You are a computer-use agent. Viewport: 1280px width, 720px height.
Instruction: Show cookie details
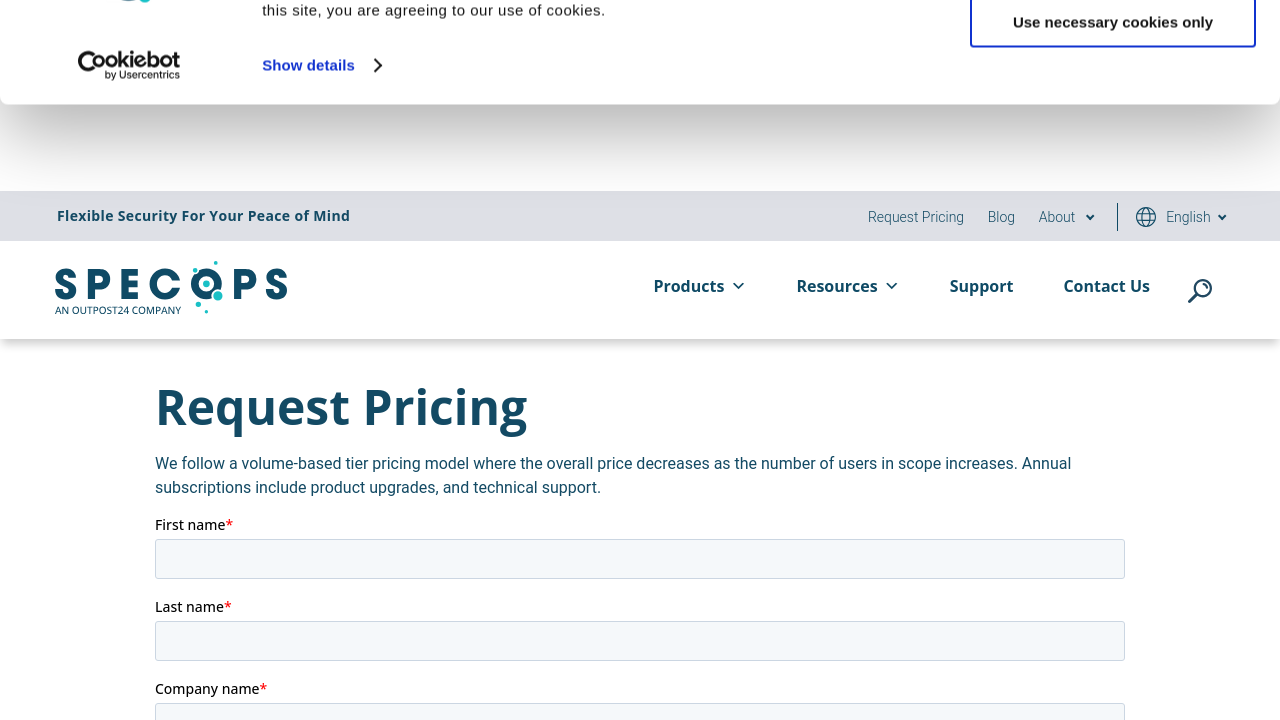pyautogui.click(x=308, y=65)
